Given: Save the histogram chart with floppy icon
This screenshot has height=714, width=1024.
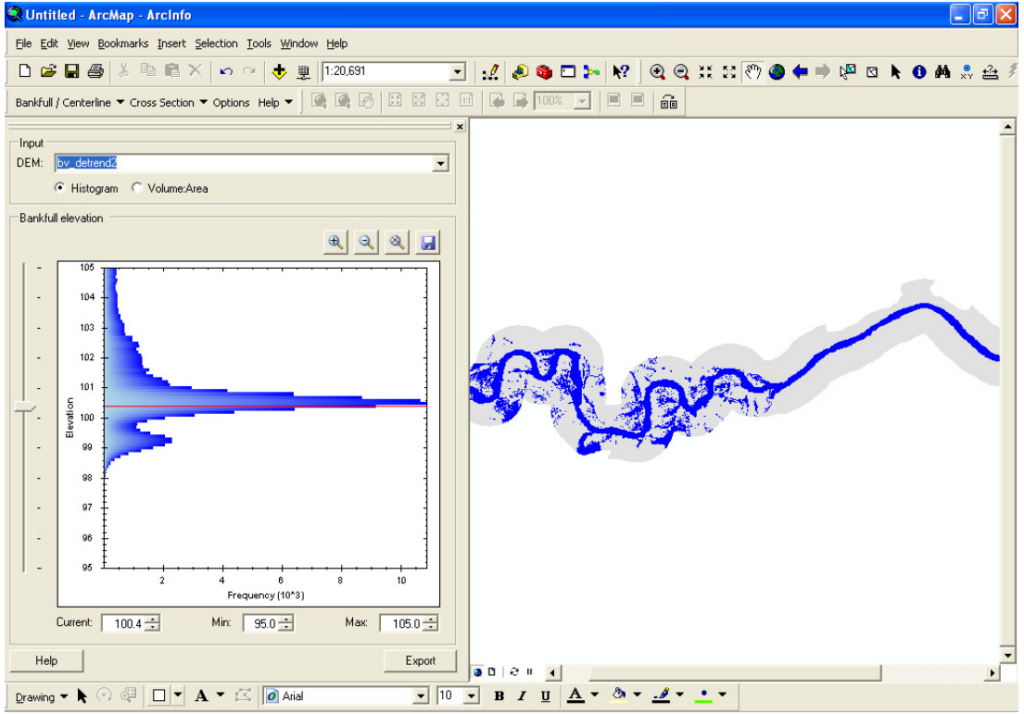Looking at the screenshot, I should click(428, 242).
